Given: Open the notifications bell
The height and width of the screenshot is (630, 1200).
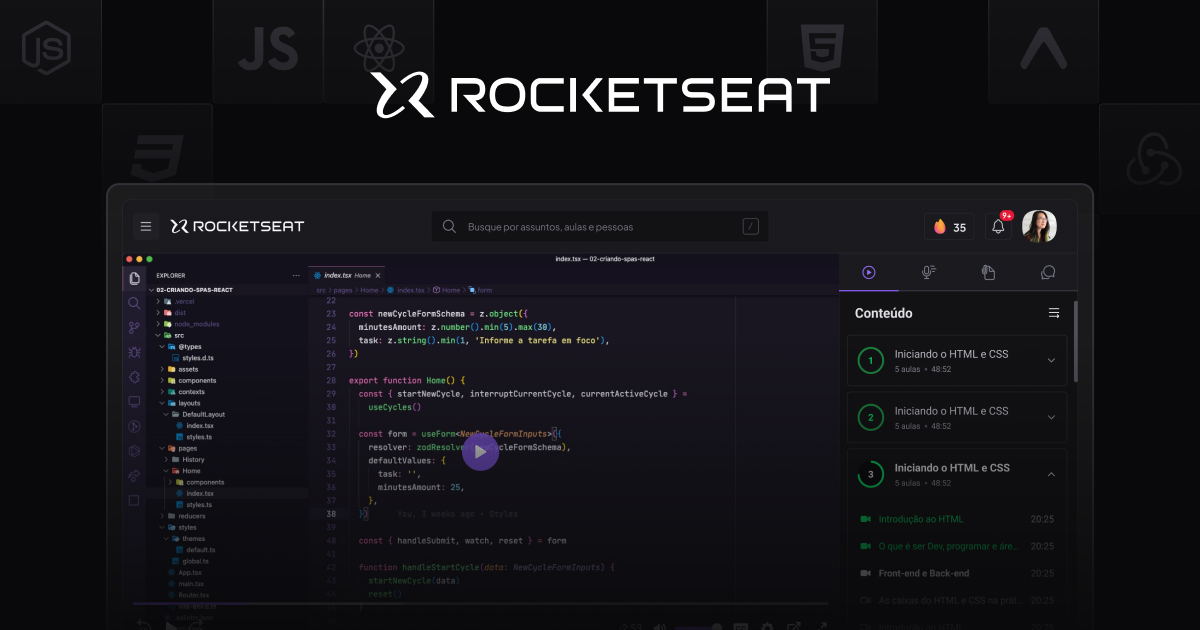Looking at the screenshot, I should [998, 226].
